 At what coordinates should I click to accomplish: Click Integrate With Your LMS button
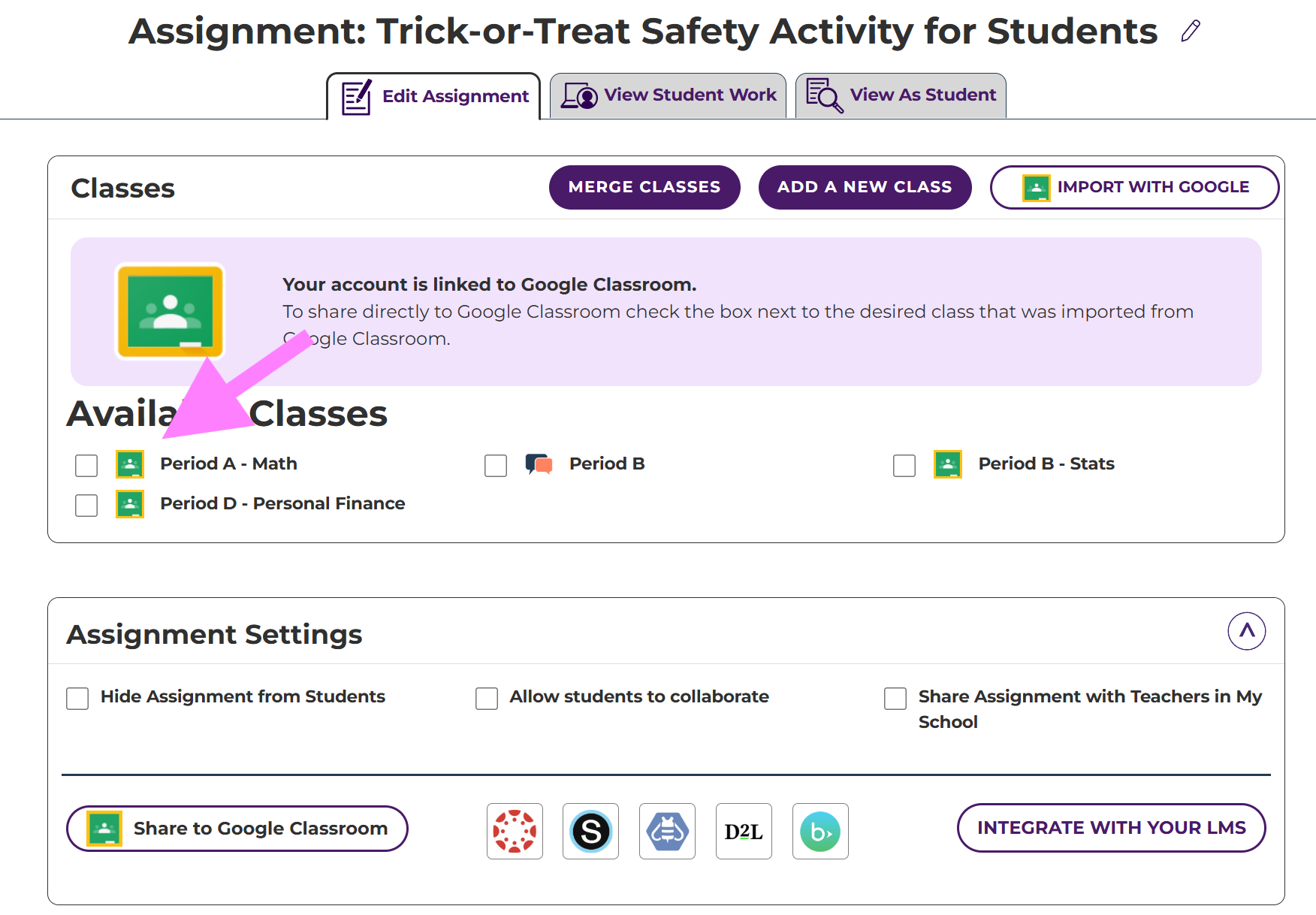(1111, 828)
